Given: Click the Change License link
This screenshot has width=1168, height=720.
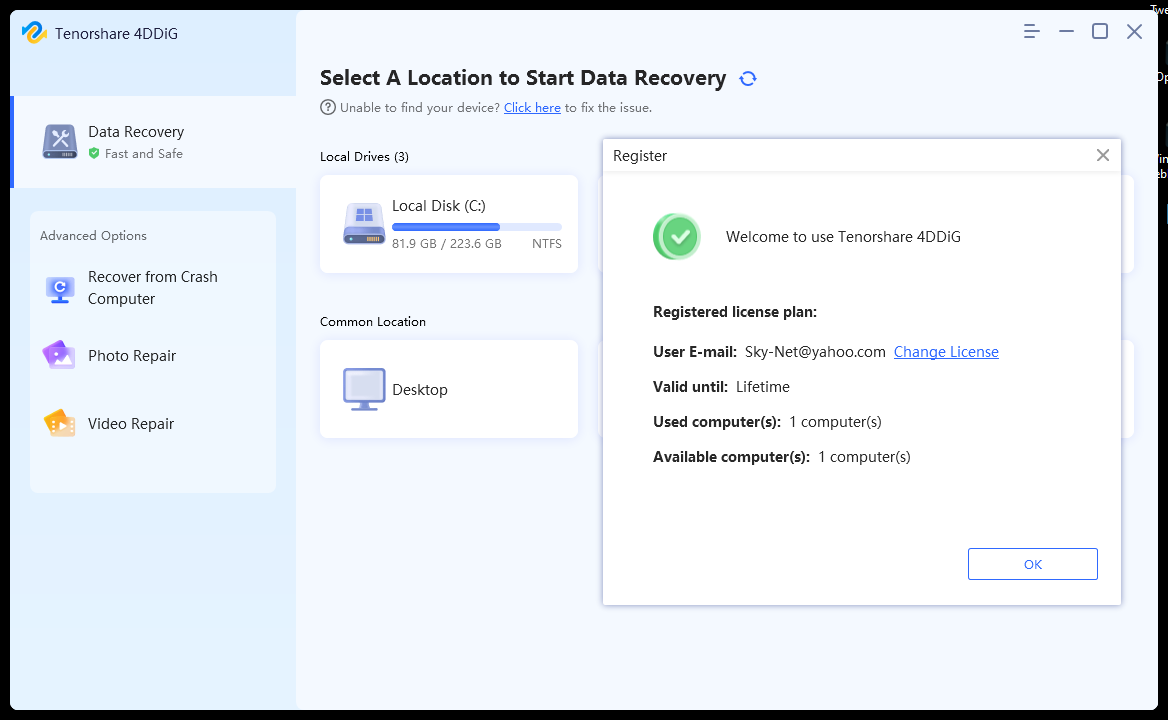Looking at the screenshot, I should [946, 351].
